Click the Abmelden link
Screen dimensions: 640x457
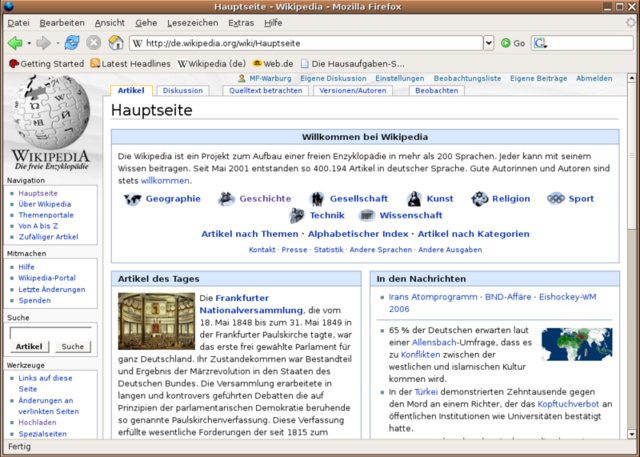(594, 78)
